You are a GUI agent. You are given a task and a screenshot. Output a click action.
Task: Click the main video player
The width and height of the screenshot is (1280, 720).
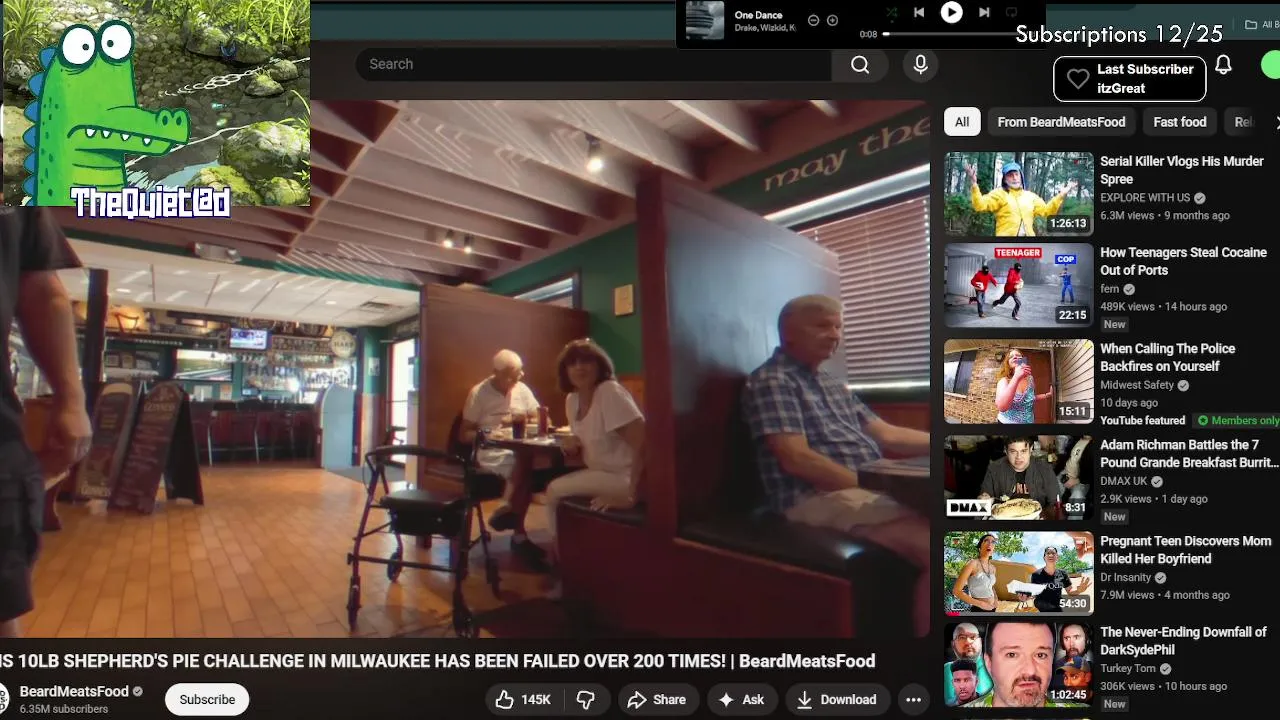(464, 368)
